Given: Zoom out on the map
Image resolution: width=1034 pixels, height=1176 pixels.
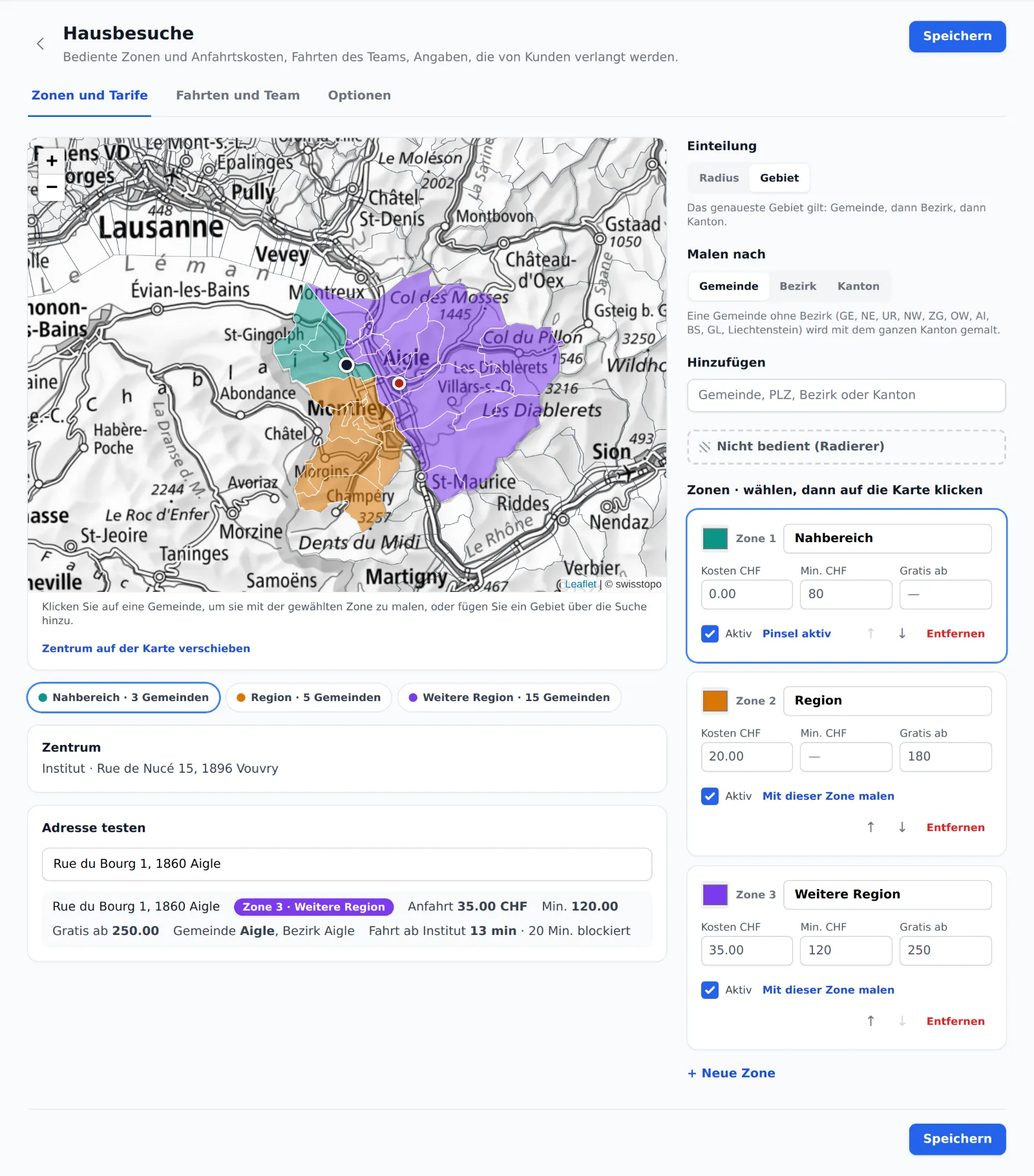Looking at the screenshot, I should tap(52, 187).
